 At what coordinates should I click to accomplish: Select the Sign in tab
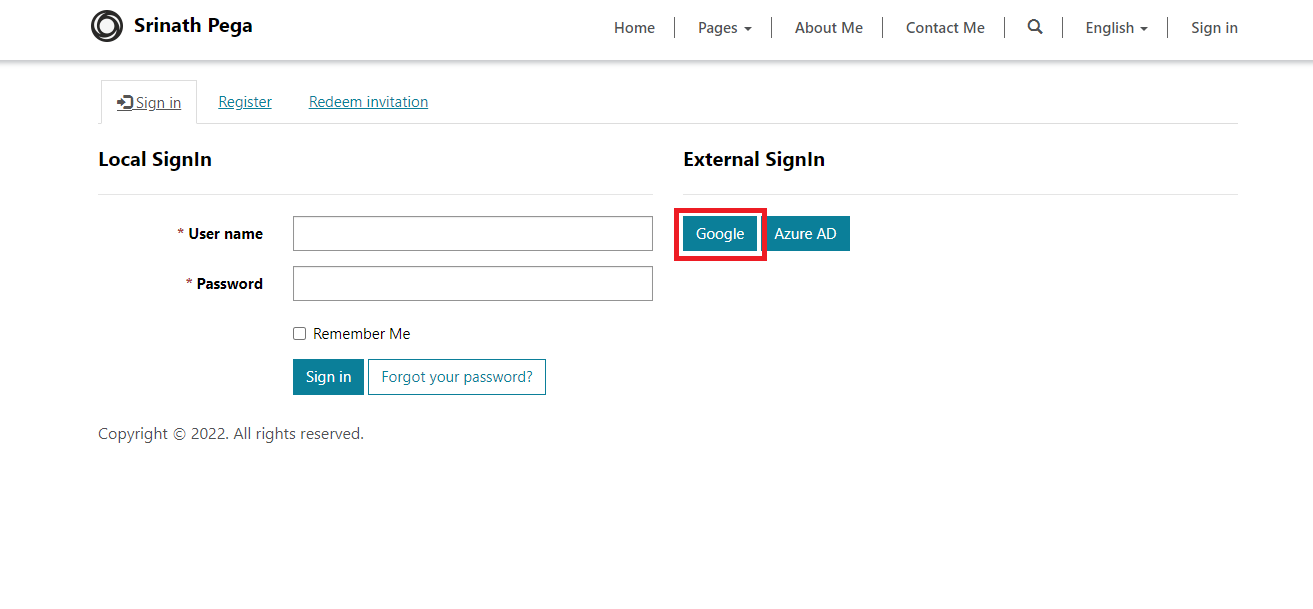pyautogui.click(x=158, y=103)
